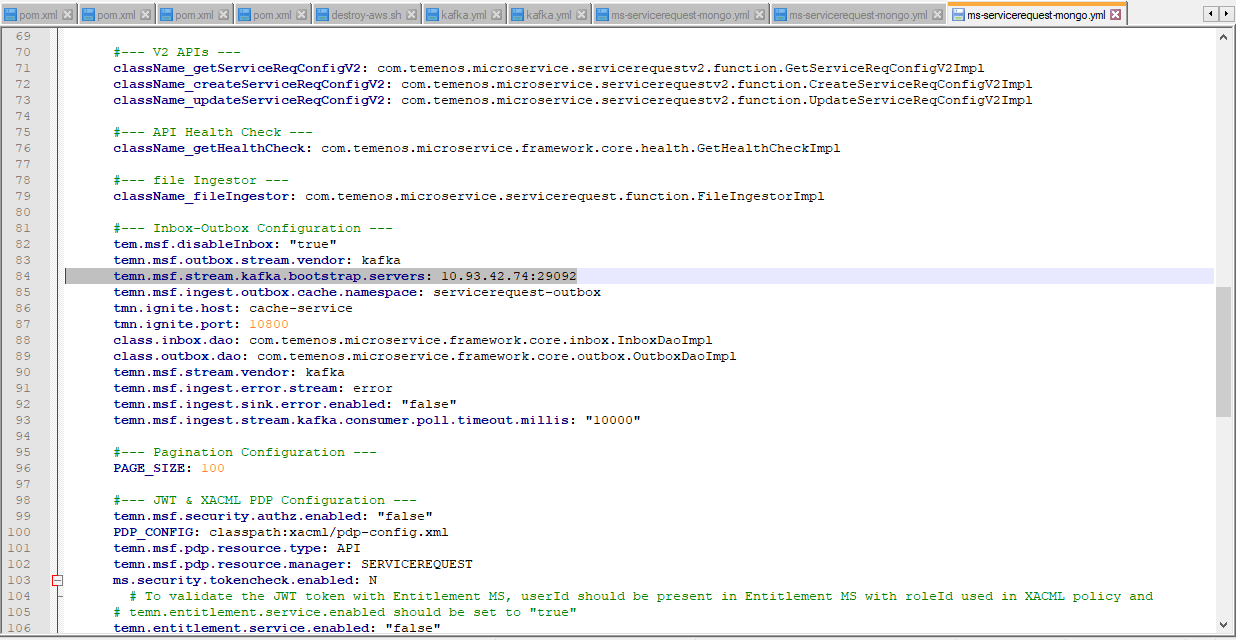1238x640 pixels.
Task: Click the tmn.ignite.port value 10800
Action: [268, 324]
